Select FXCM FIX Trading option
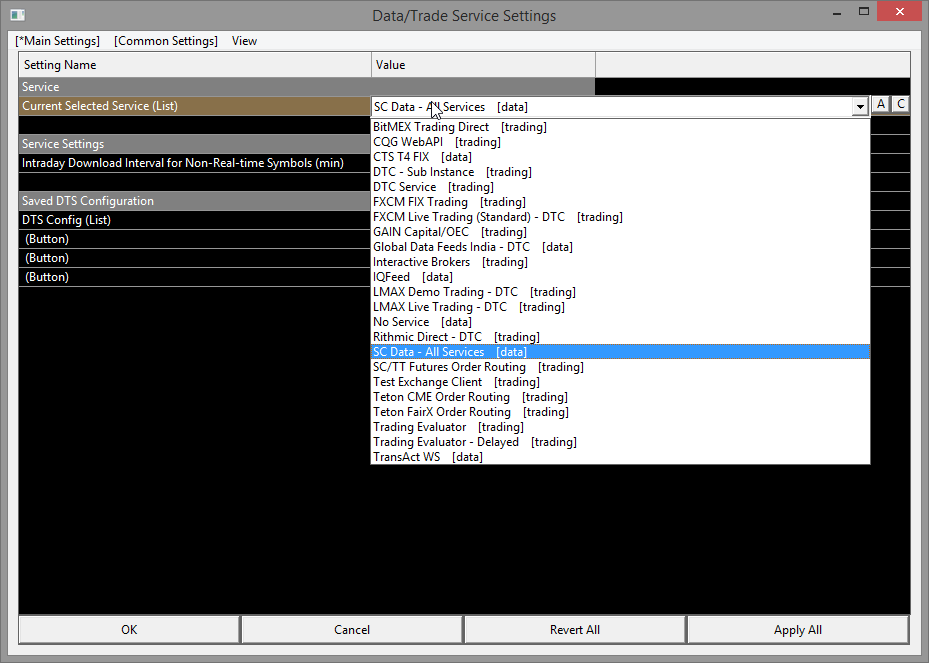This screenshot has width=929, height=663. [x=620, y=202]
